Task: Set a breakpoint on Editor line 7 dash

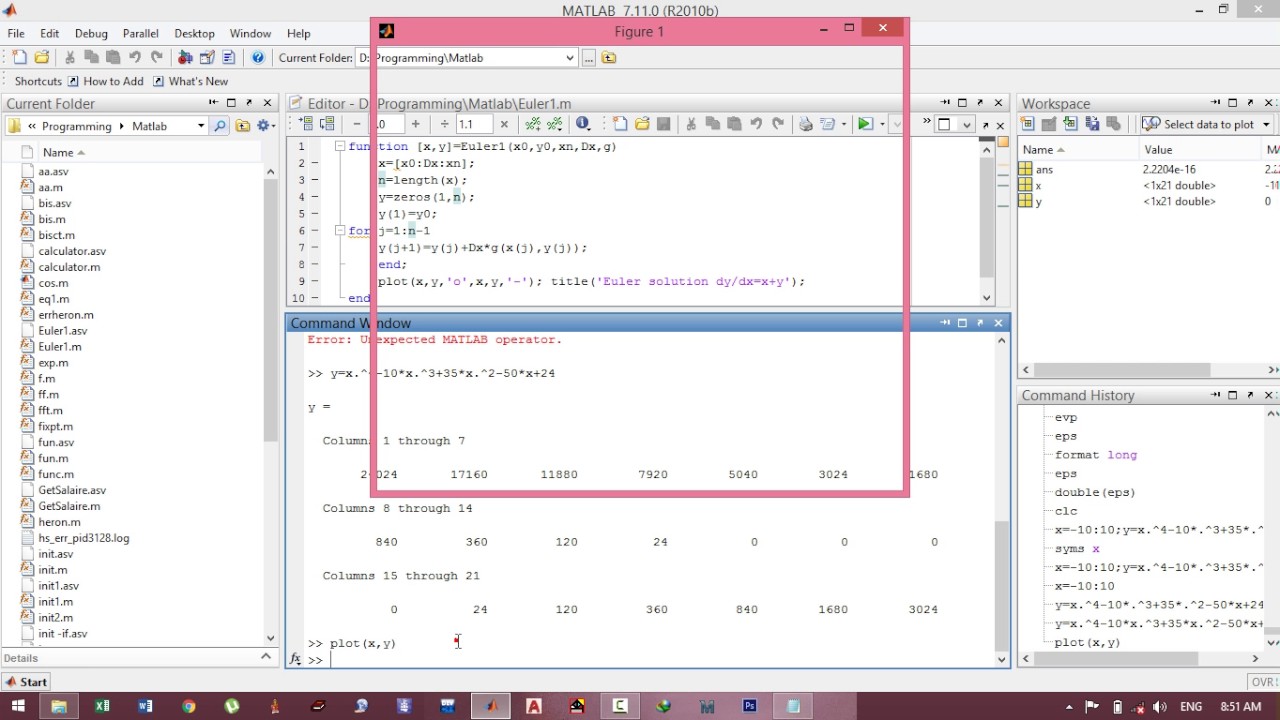Action: (x=315, y=248)
